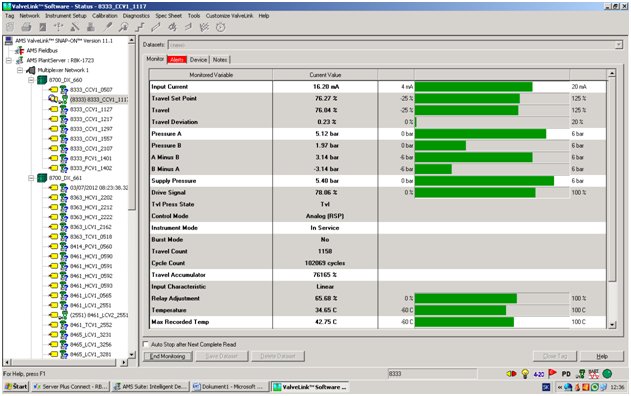This screenshot has height=396, width=631.
Task: Open the Diagnostics menu
Action: (x=136, y=16)
